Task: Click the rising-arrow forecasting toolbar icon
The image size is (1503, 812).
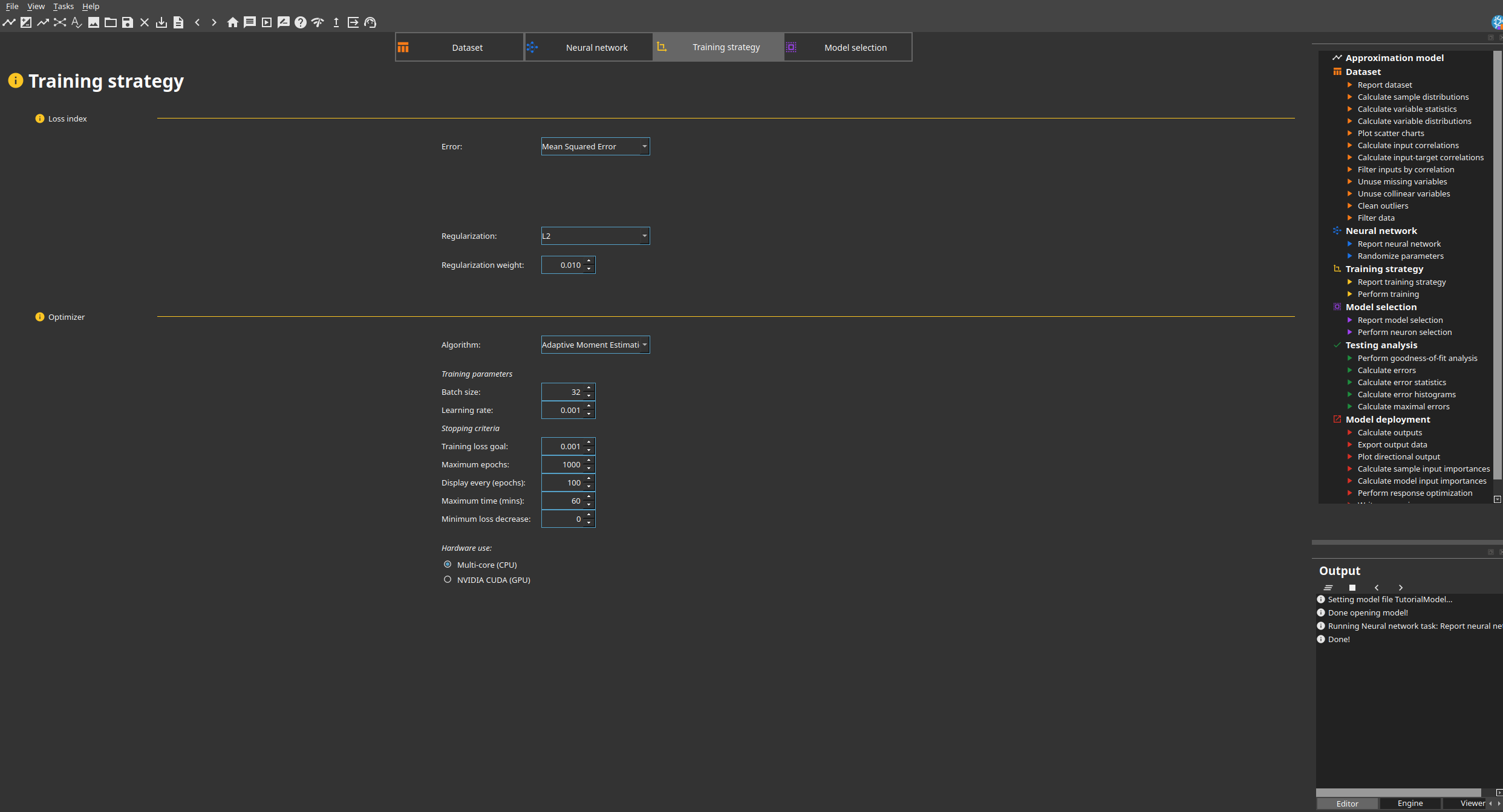Action: (x=43, y=22)
